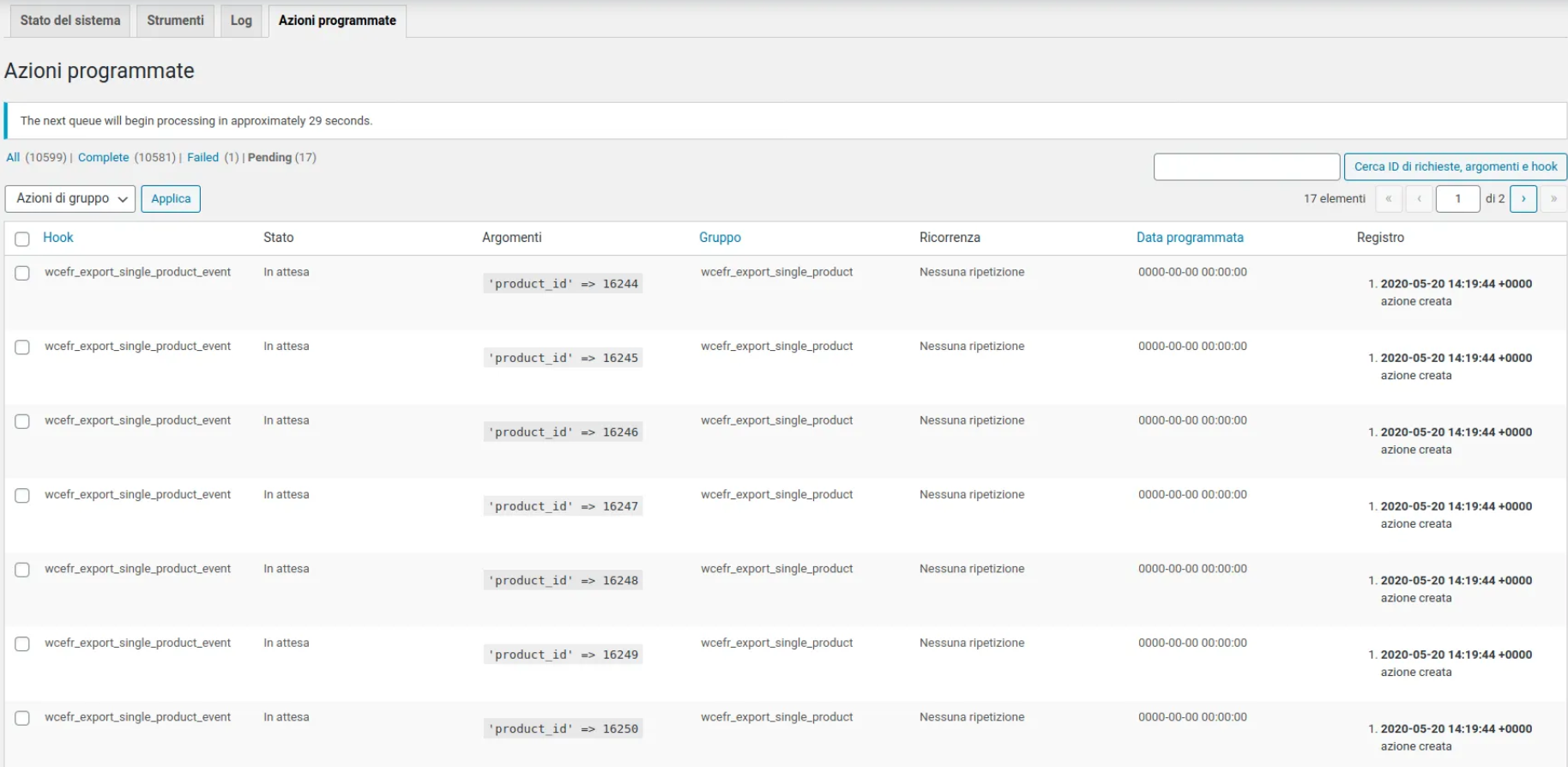The width and height of the screenshot is (1568, 767).
Task: Open the Strumenti tab
Action: [x=175, y=21]
